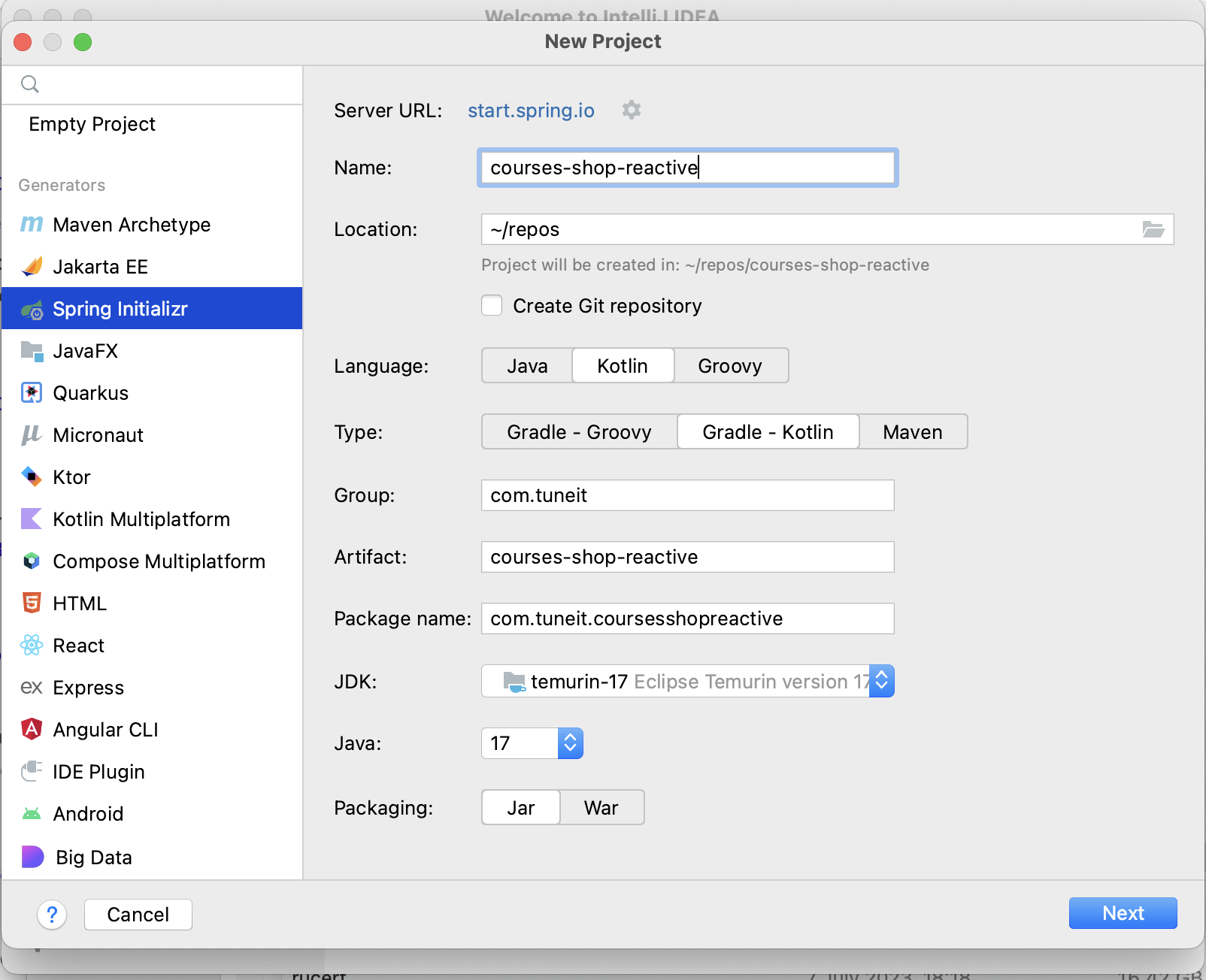This screenshot has height=980, width=1206.
Task: Select Empty Project in the sidebar
Action: 92,124
